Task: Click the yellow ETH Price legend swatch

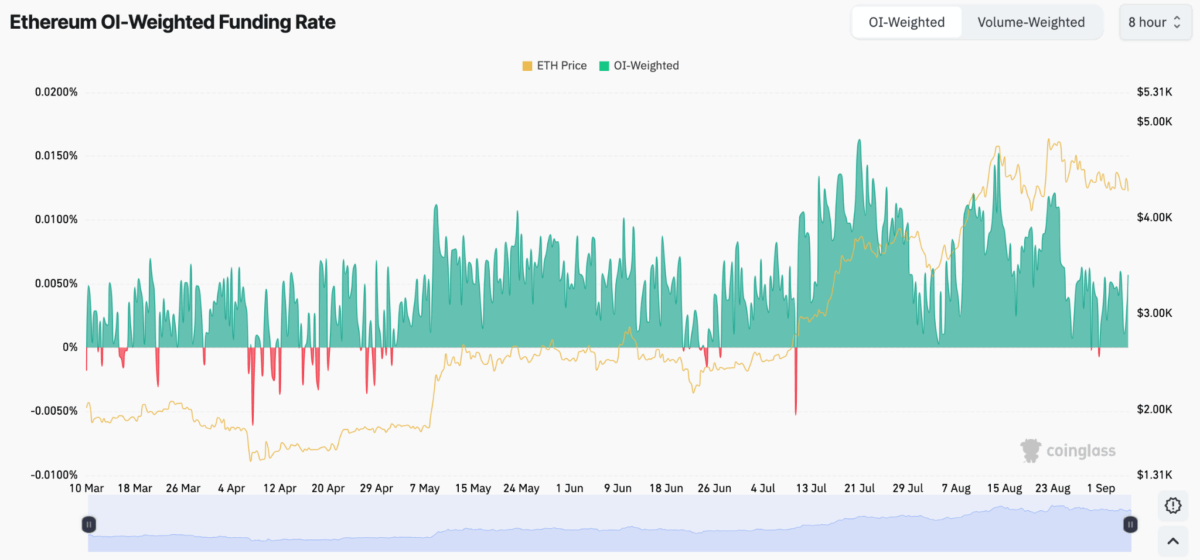Action: tap(527, 66)
